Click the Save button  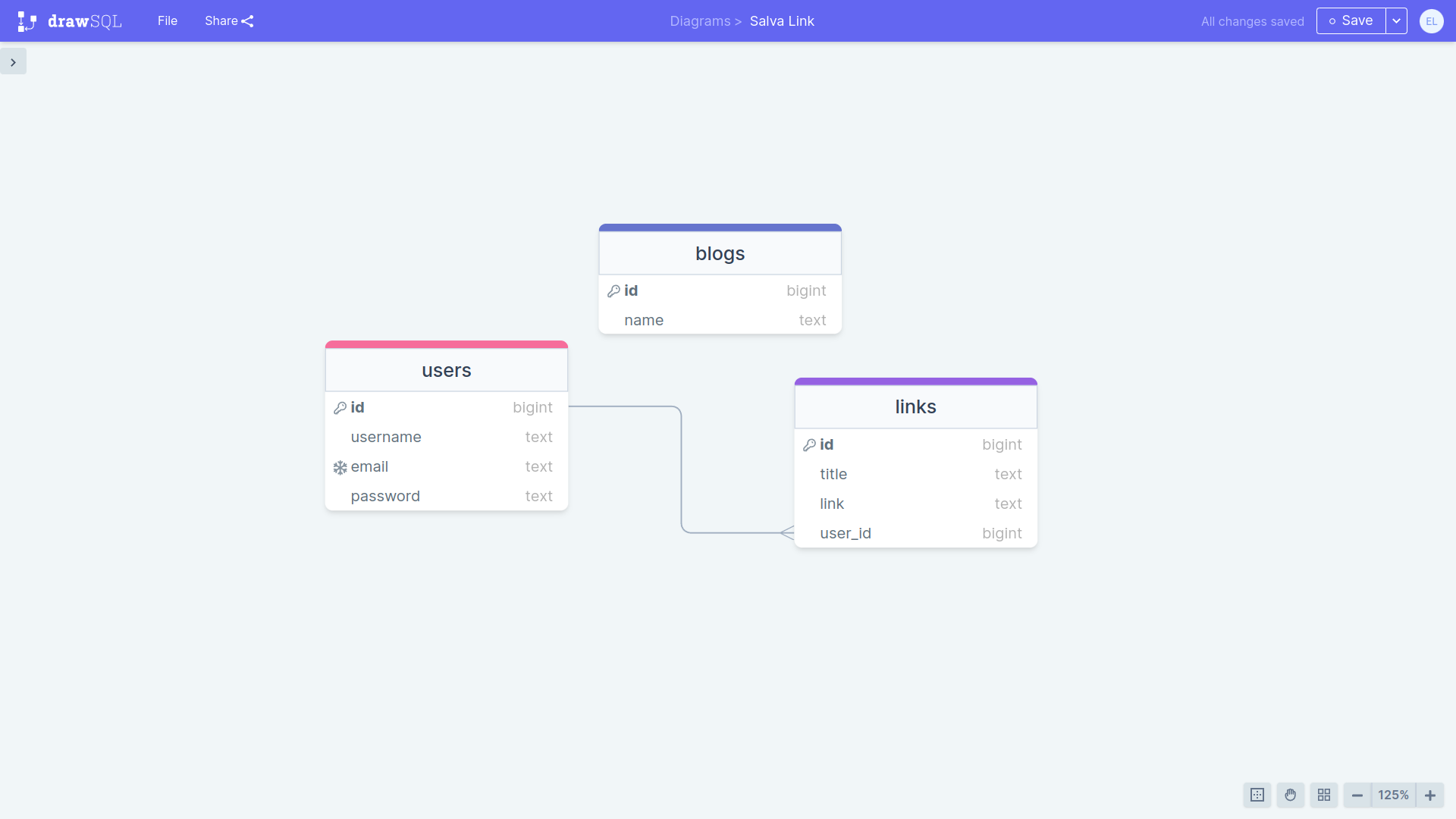1351,21
